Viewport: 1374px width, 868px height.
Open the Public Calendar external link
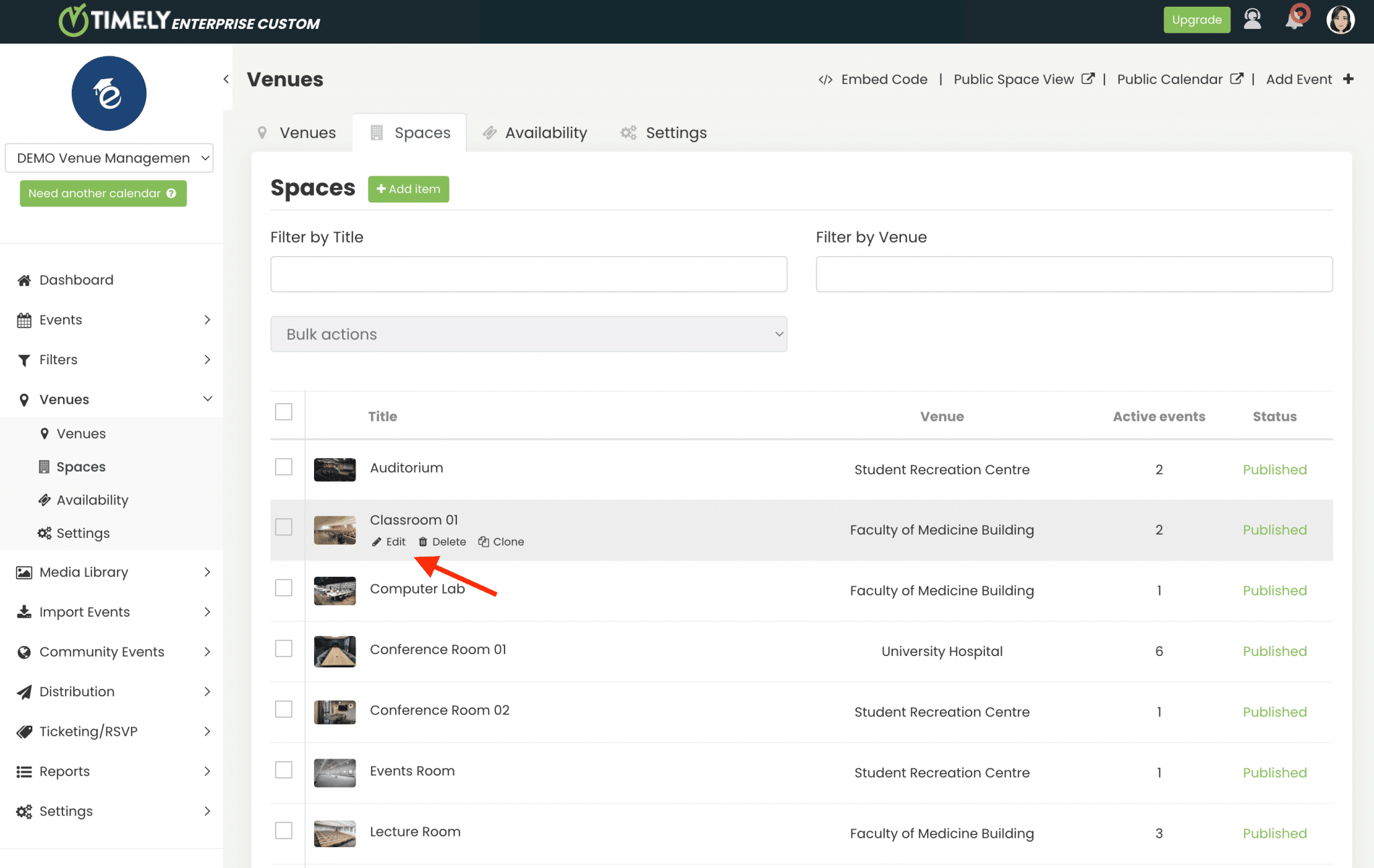tap(1171, 78)
